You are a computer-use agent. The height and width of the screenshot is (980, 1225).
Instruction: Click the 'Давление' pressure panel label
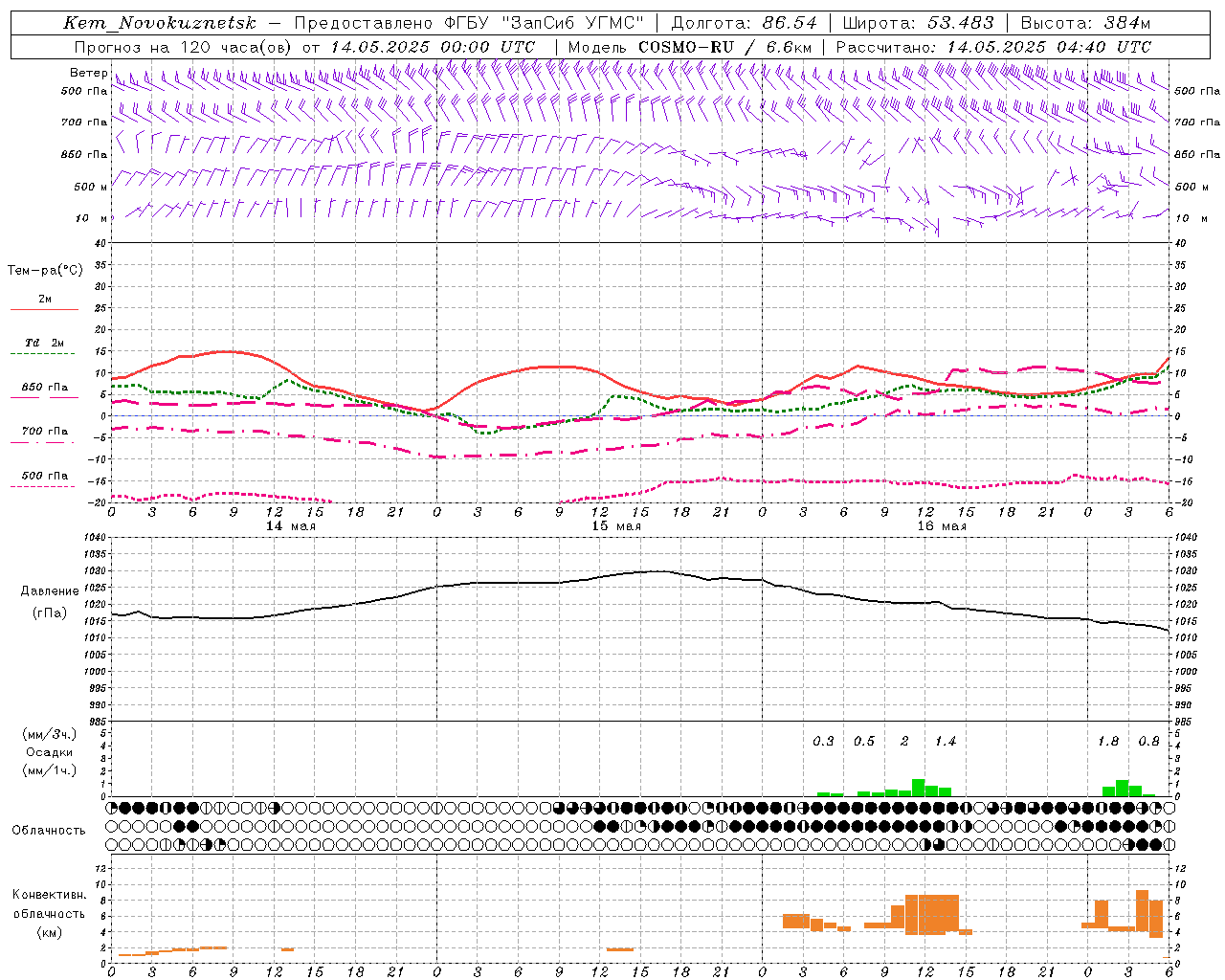pyautogui.click(x=50, y=591)
